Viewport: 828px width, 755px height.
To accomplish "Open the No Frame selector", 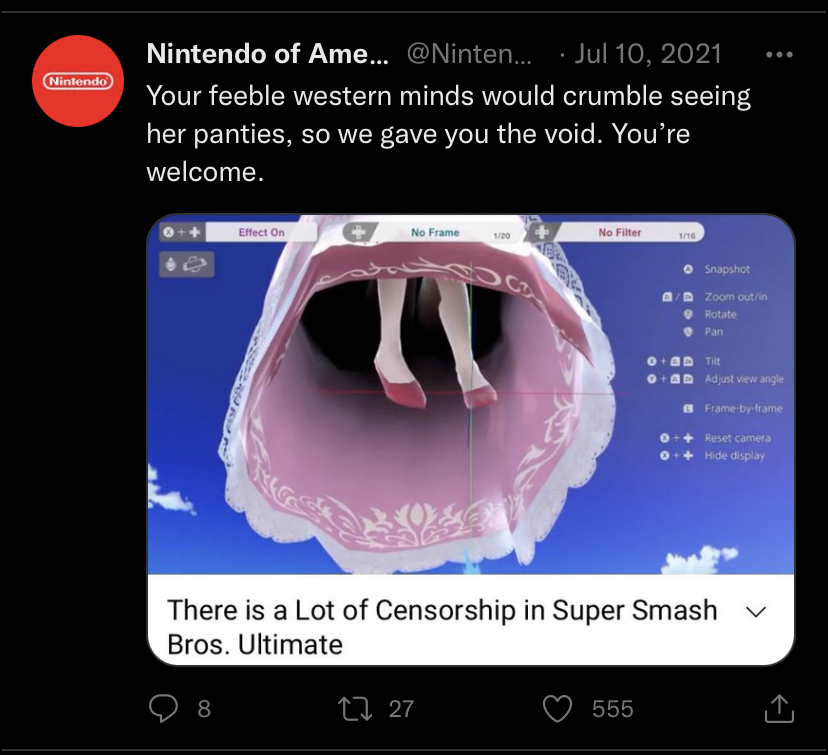I will coord(436,233).
